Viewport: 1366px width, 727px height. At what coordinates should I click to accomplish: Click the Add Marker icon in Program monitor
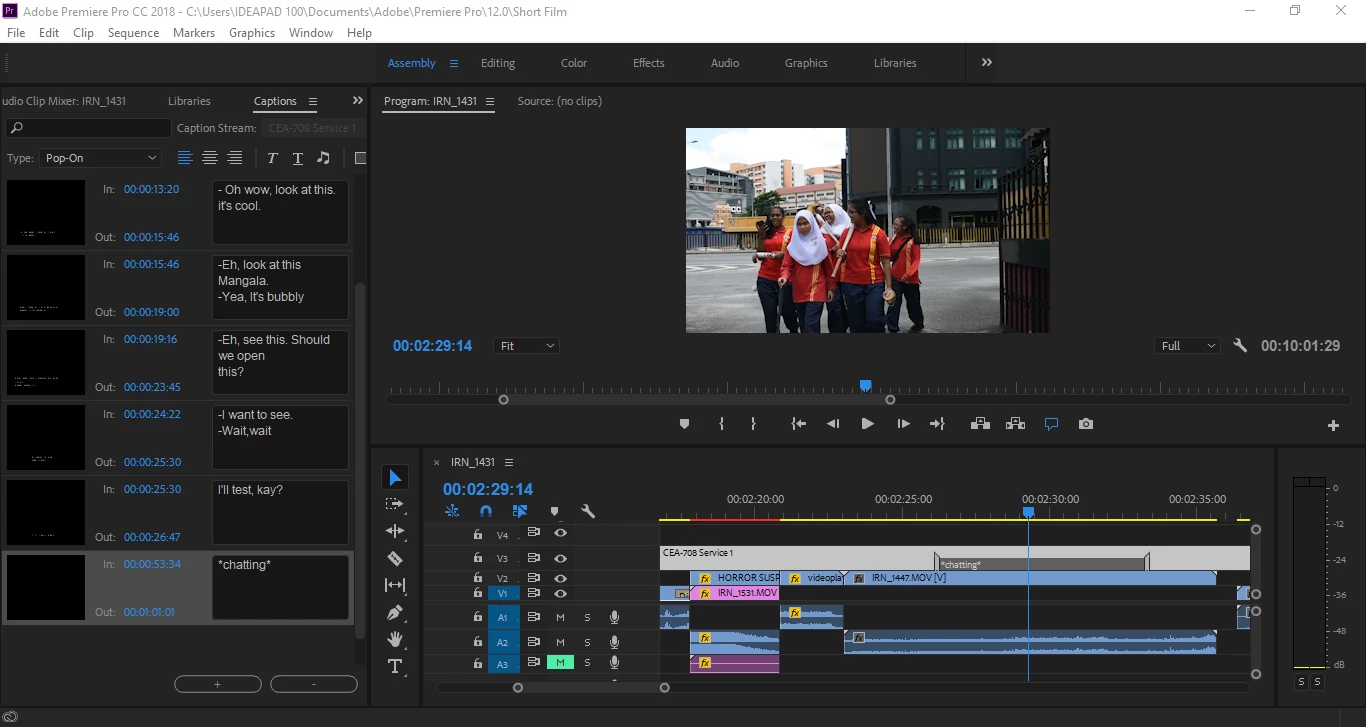684,424
